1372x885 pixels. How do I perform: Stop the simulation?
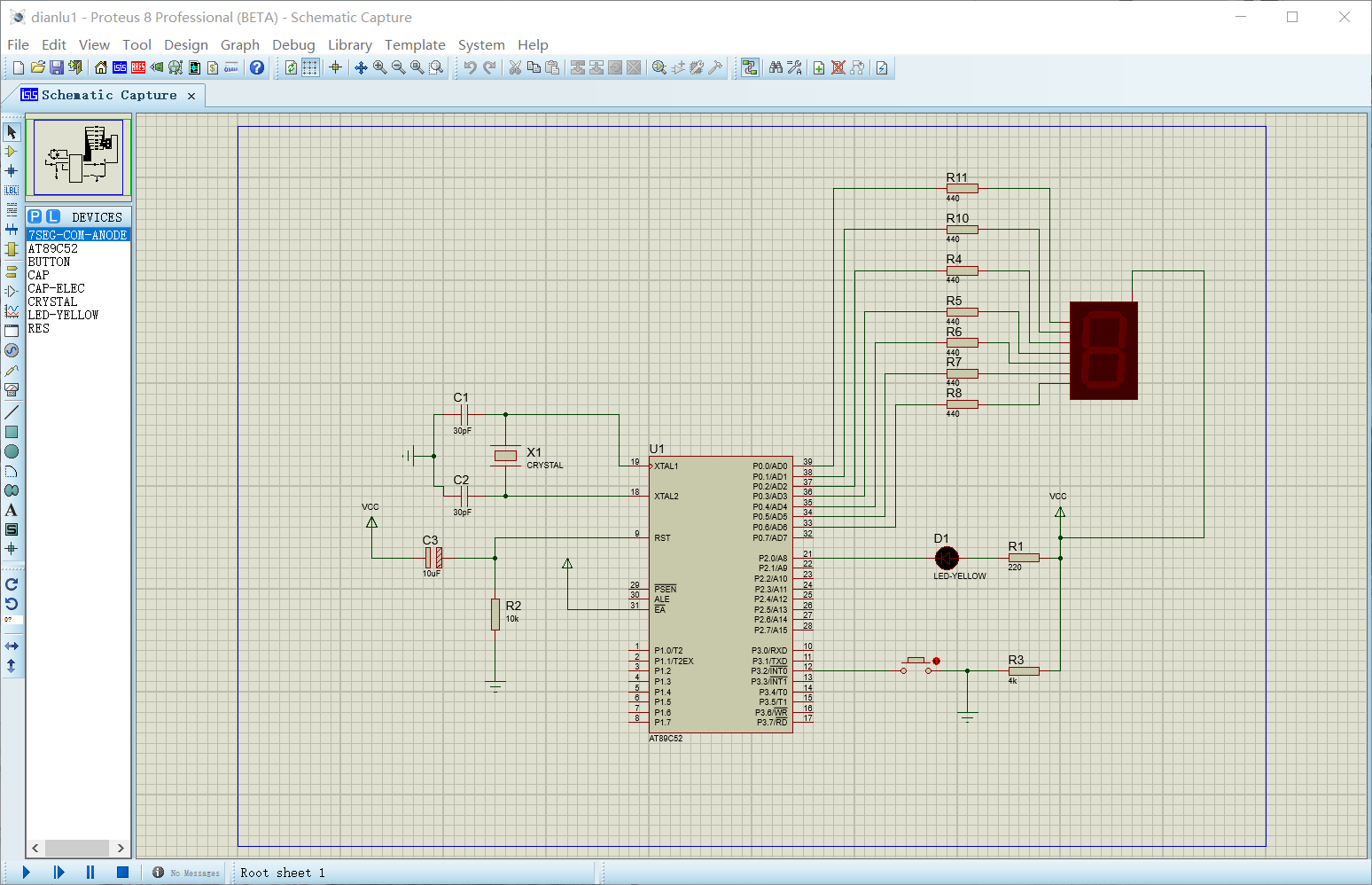tap(122, 873)
